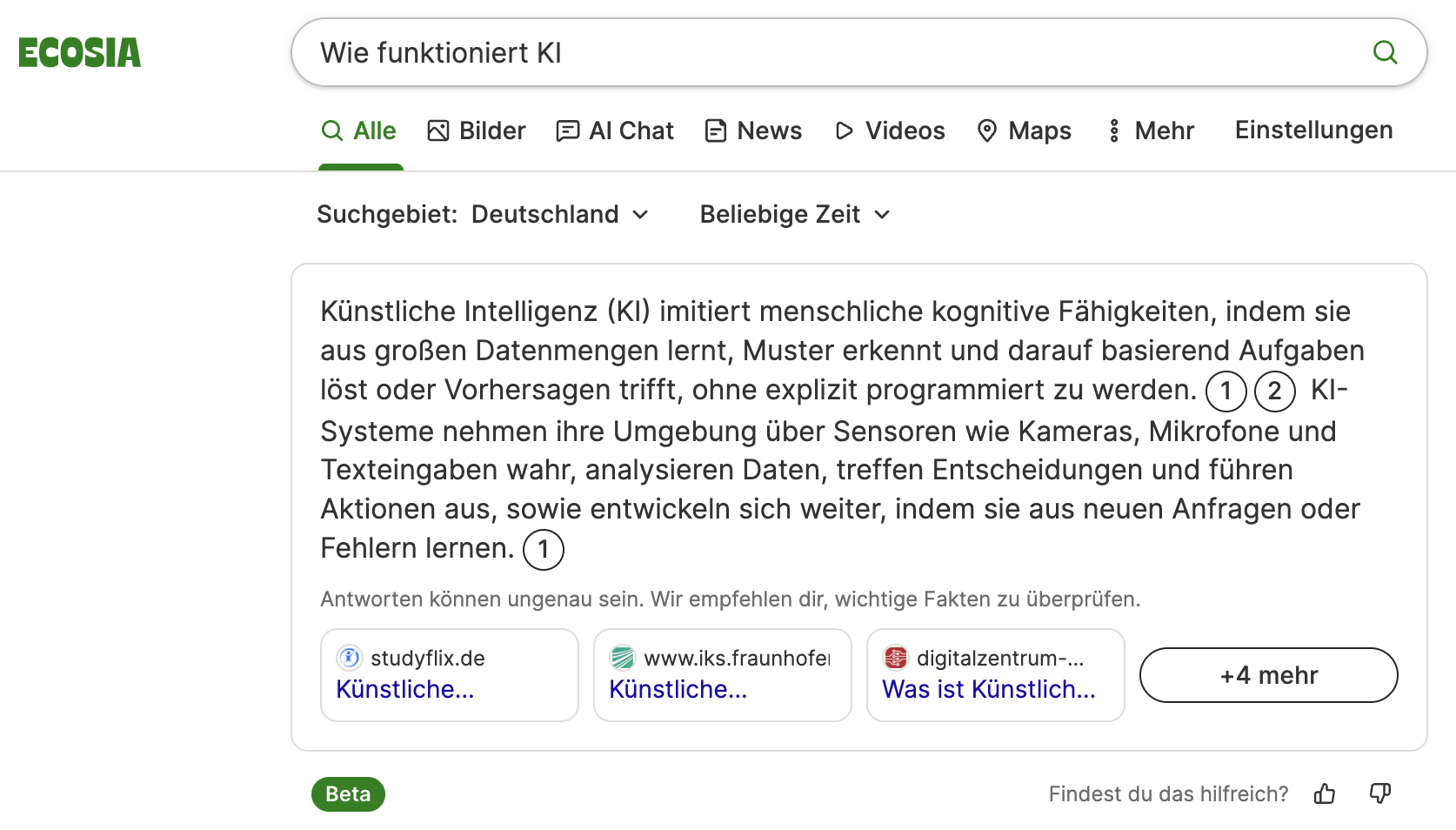
Task: Click citation 1 after 'zu werden.'
Action: (x=1226, y=391)
